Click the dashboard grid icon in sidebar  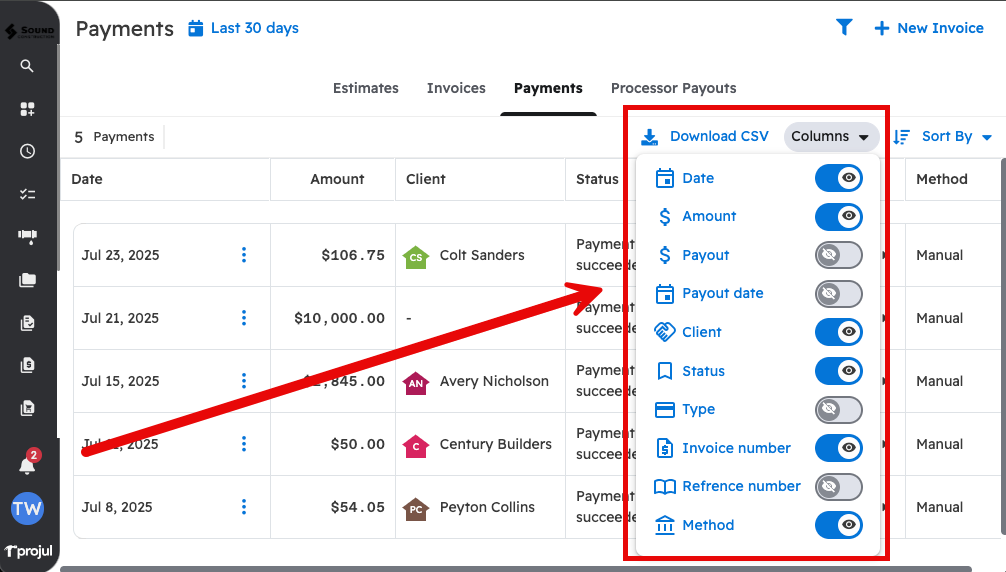(x=27, y=109)
